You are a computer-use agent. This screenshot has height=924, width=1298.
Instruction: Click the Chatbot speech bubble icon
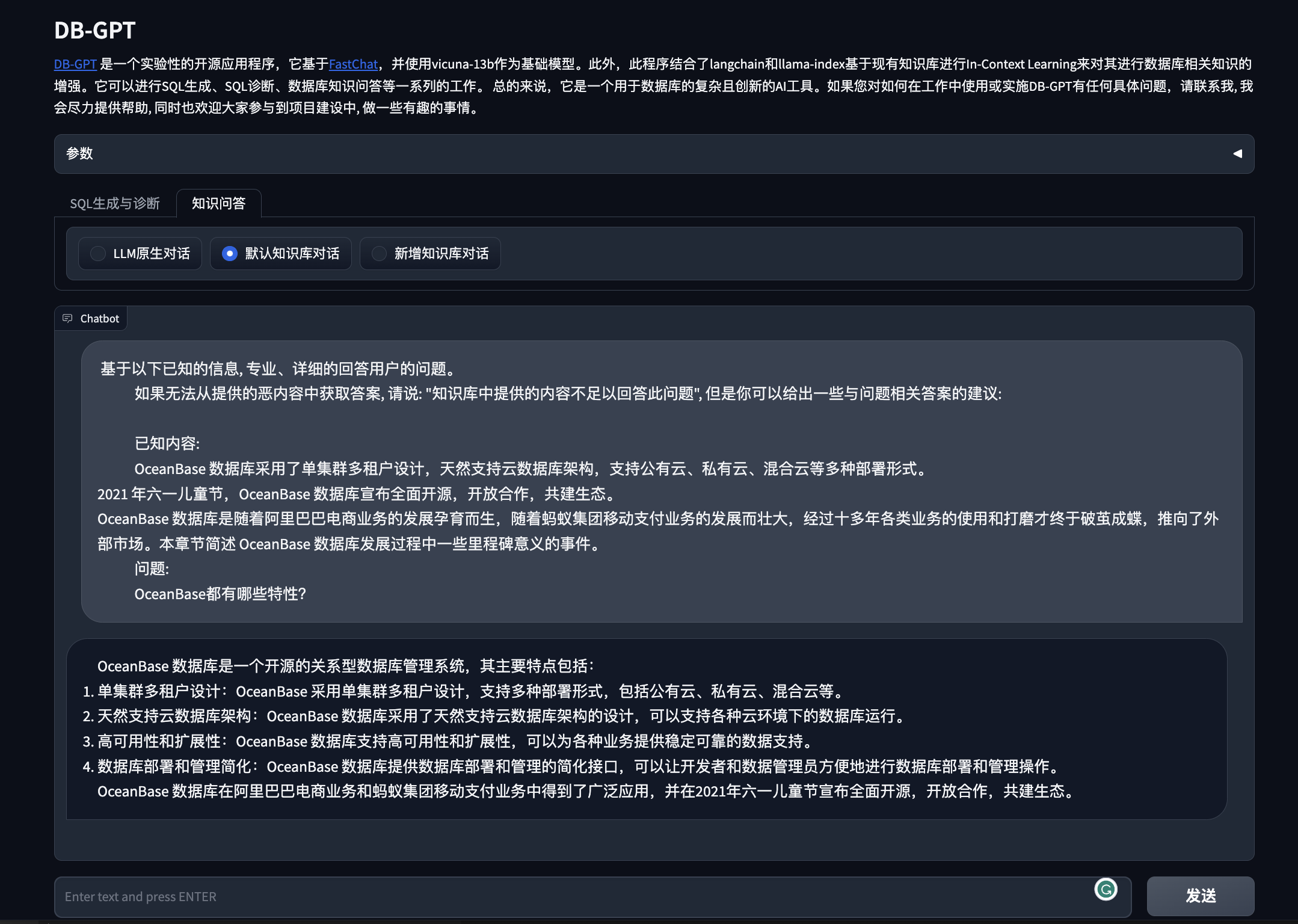pos(67,318)
